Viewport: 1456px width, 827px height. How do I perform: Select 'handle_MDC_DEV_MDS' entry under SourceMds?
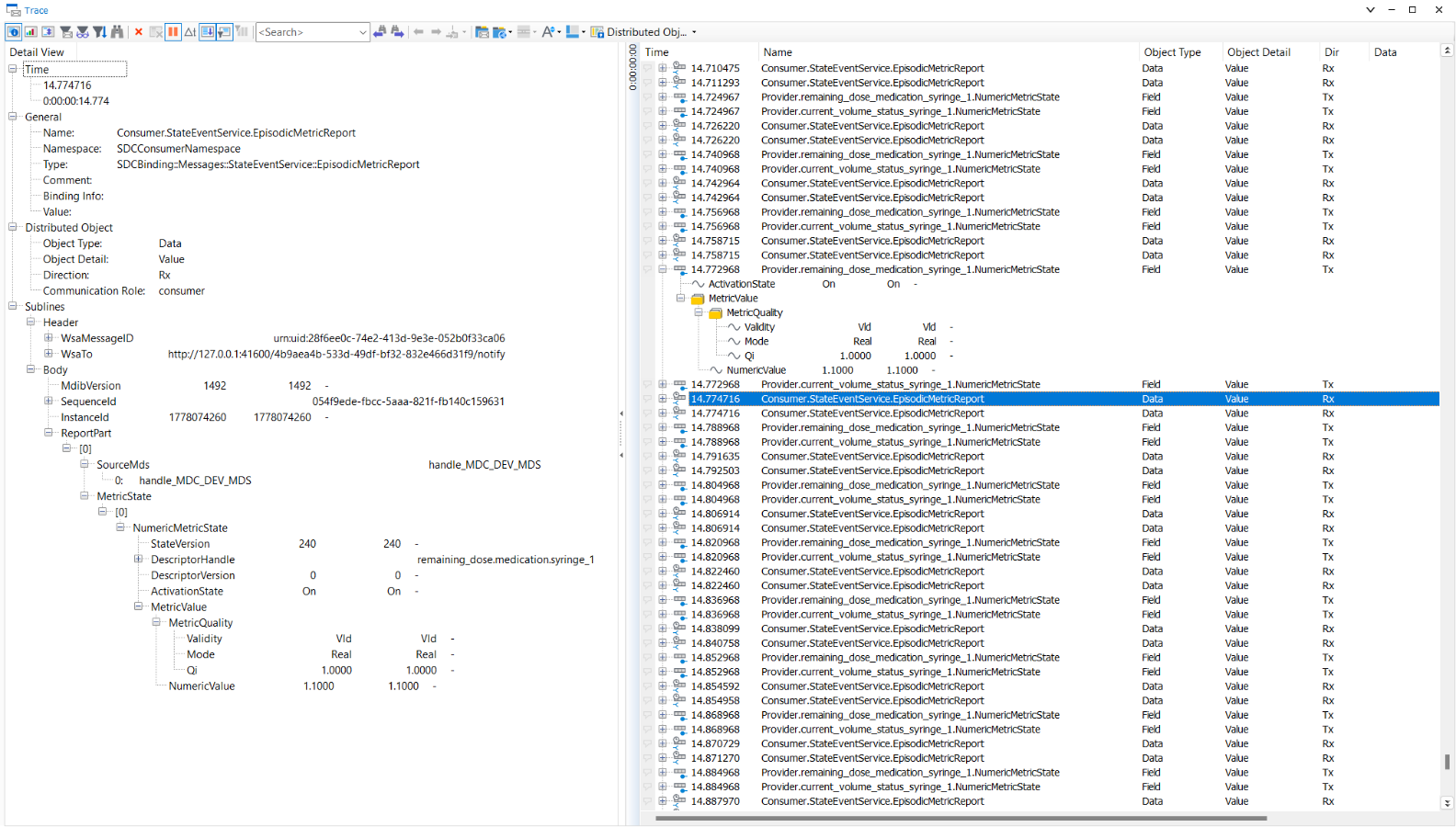coord(195,480)
